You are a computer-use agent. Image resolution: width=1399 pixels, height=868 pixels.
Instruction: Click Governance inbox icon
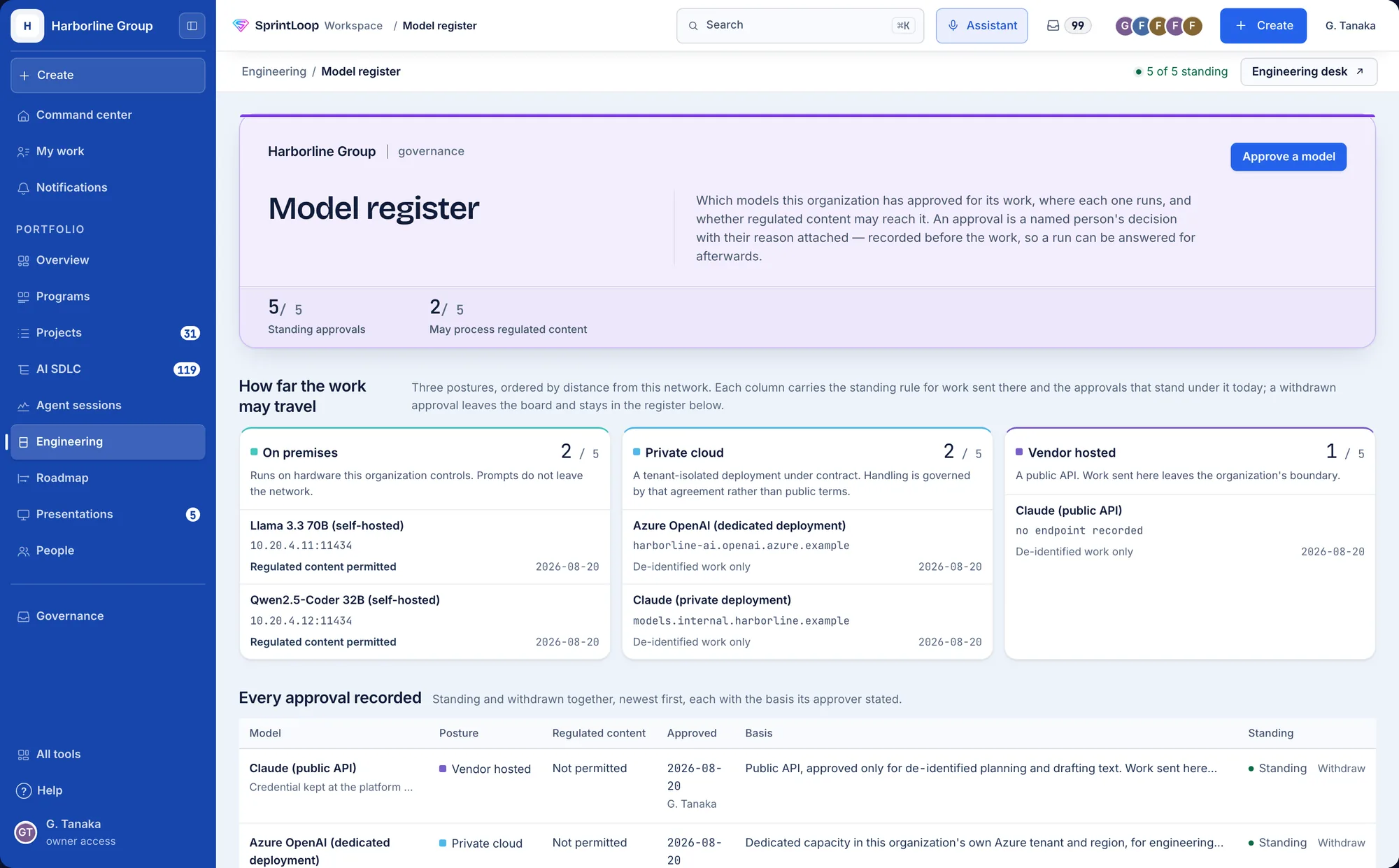pos(23,617)
